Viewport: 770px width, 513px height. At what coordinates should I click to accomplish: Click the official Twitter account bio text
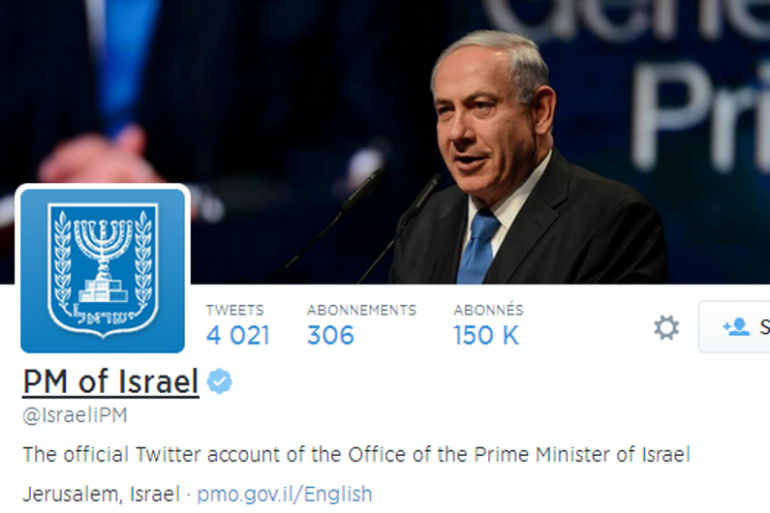click(357, 455)
